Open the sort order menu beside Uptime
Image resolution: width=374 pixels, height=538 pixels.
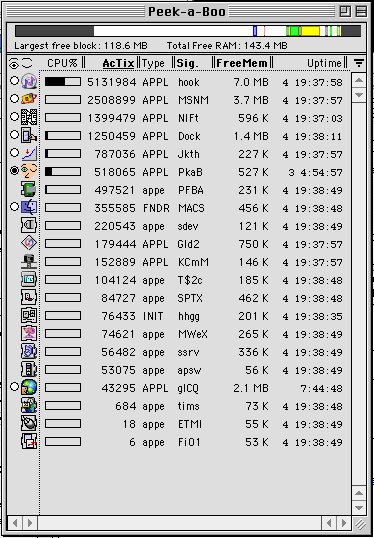click(359, 63)
